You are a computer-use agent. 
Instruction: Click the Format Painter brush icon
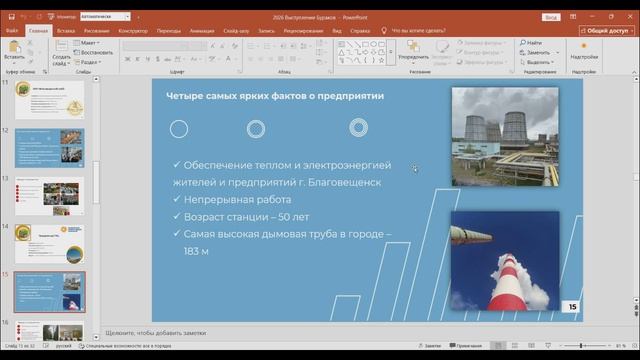point(30,62)
